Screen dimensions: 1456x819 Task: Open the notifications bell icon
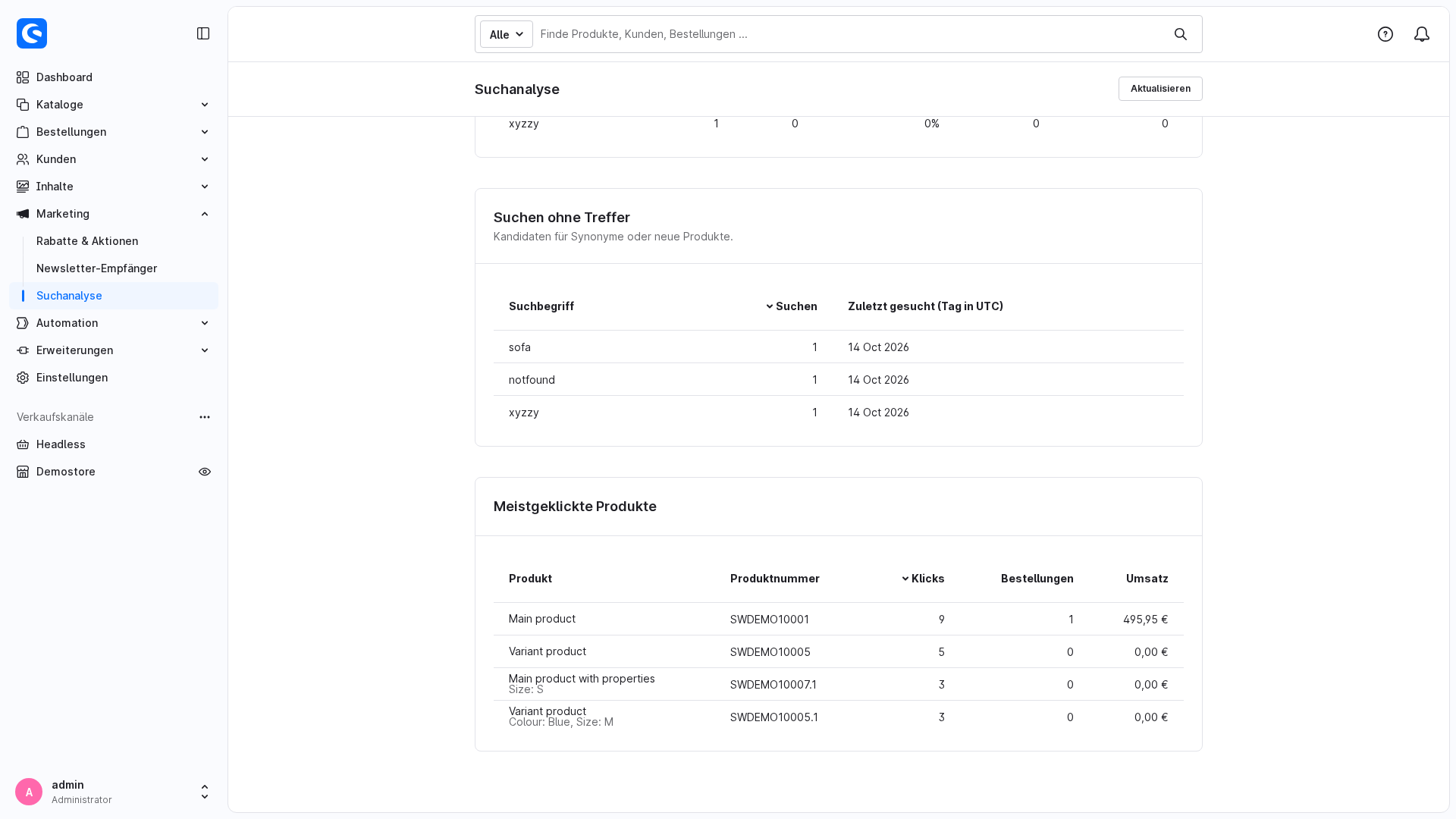pyautogui.click(x=1422, y=34)
